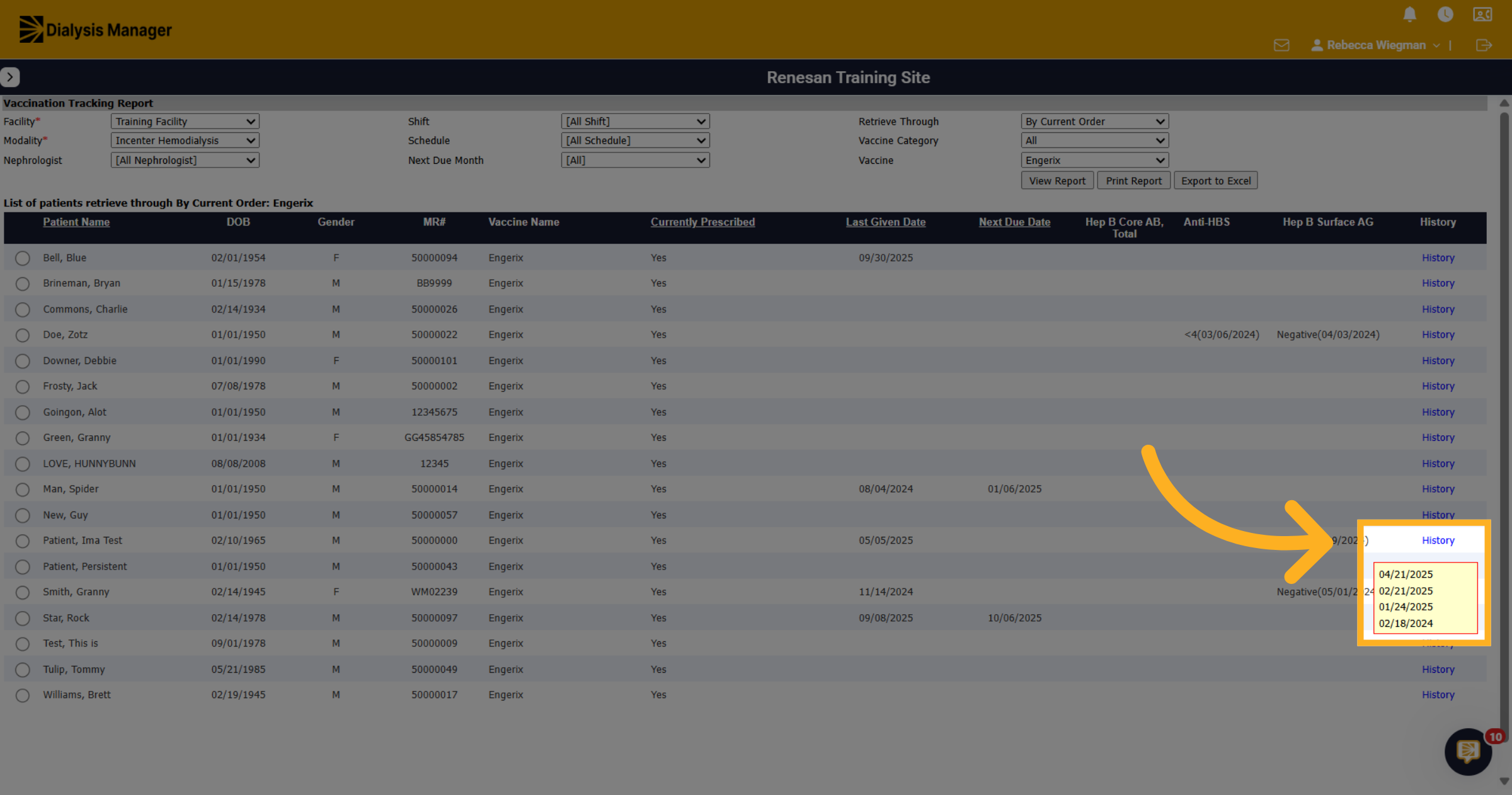This screenshot has width=1512, height=795.
Task: Click Negative(04/03/2024) in Doe, Zotz row
Action: (x=1327, y=335)
